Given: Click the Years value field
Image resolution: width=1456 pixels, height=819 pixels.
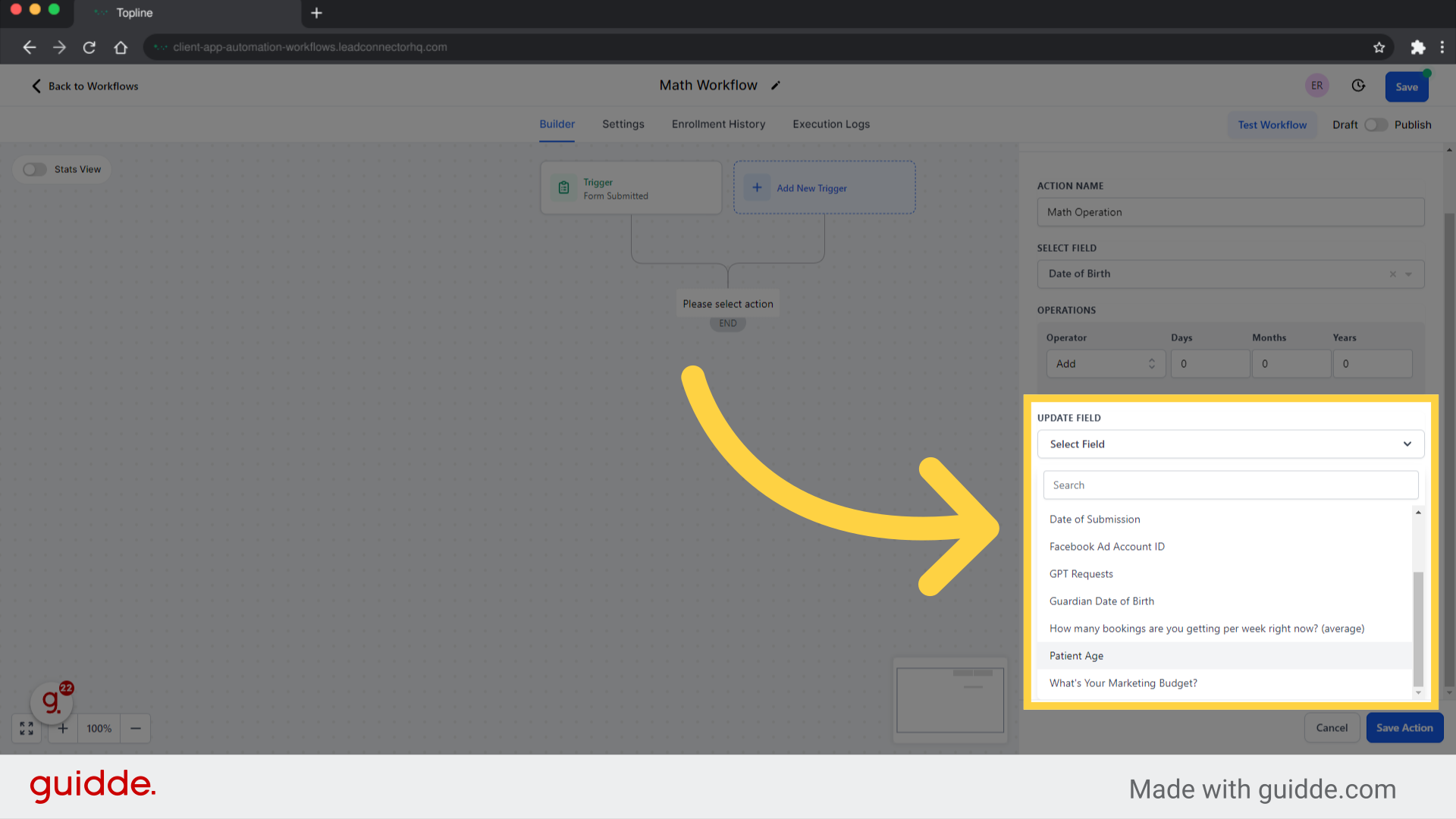Looking at the screenshot, I should click(x=1372, y=364).
